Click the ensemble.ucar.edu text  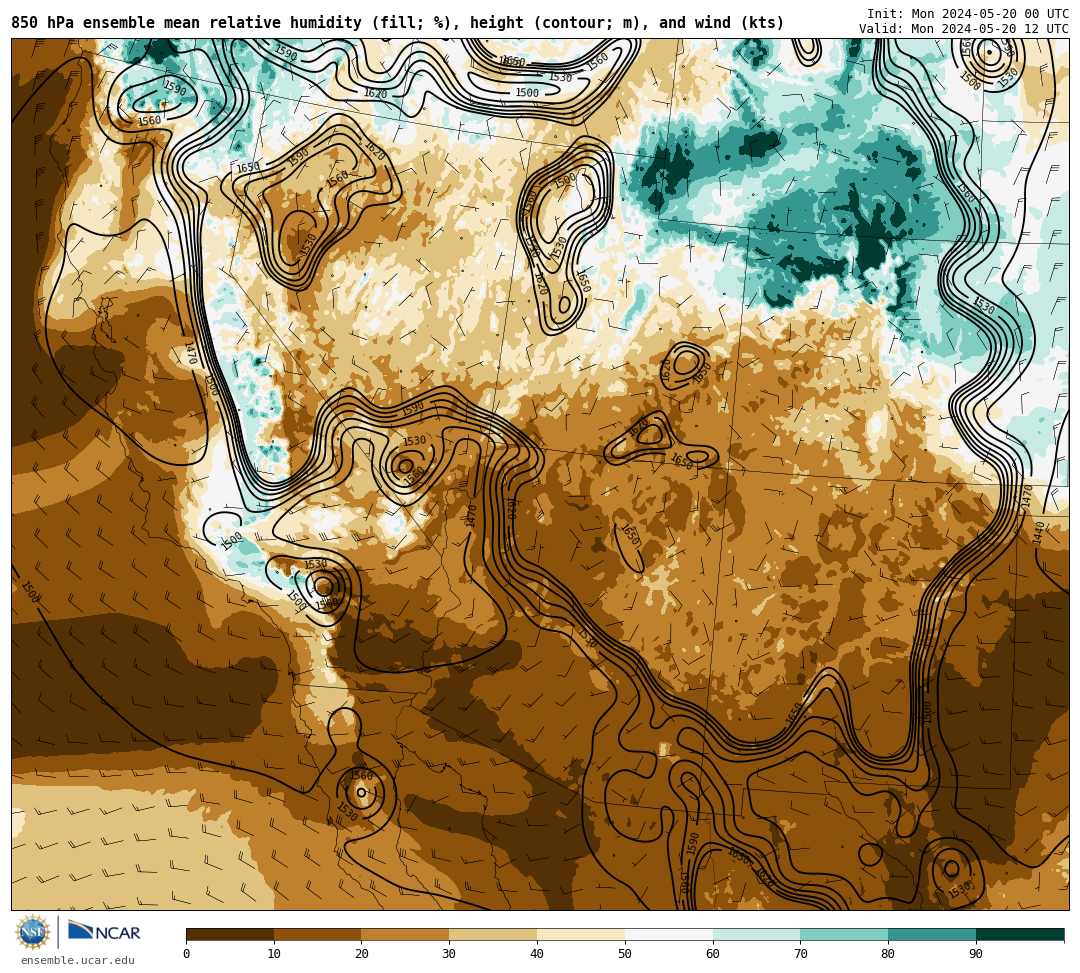[78, 960]
